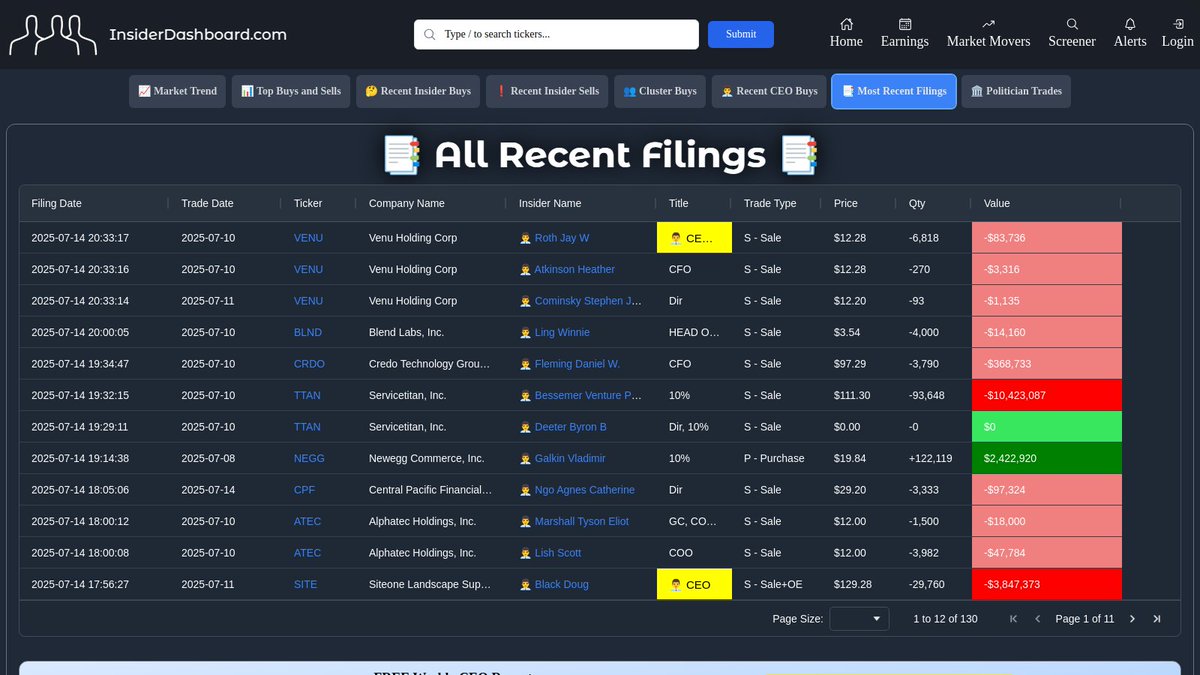
Task: Open the Home icon in navigation
Action: tap(846, 24)
